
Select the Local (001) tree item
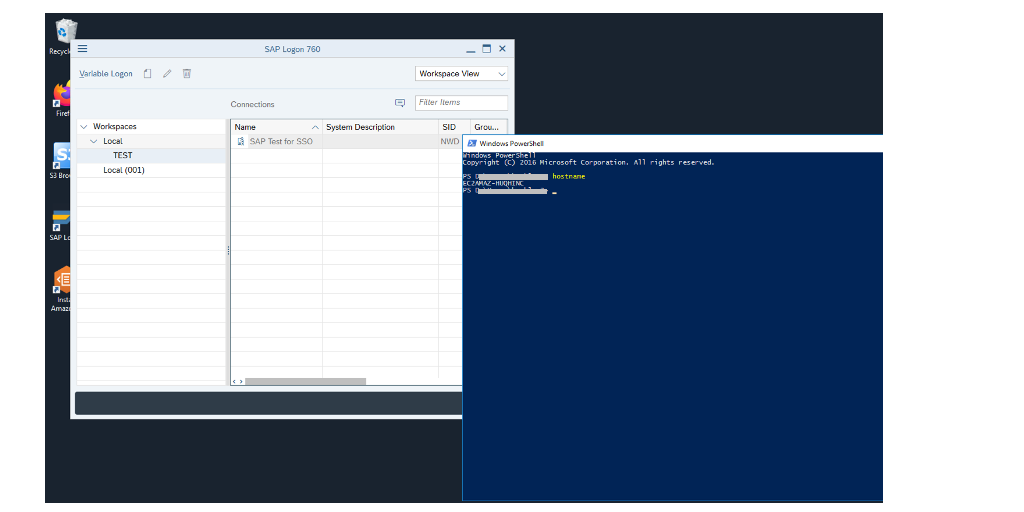click(x=123, y=170)
